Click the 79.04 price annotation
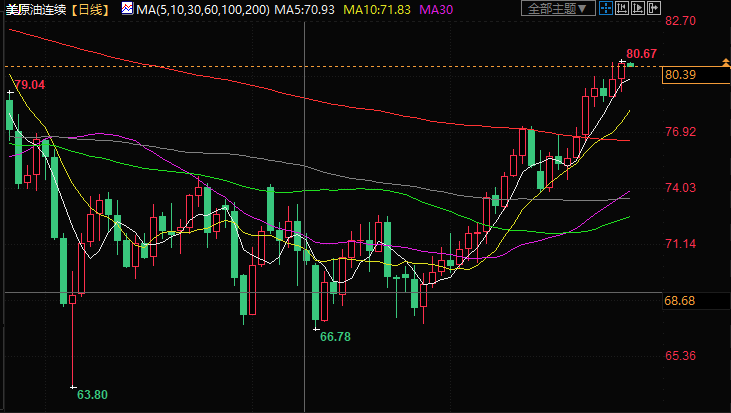 (30, 85)
